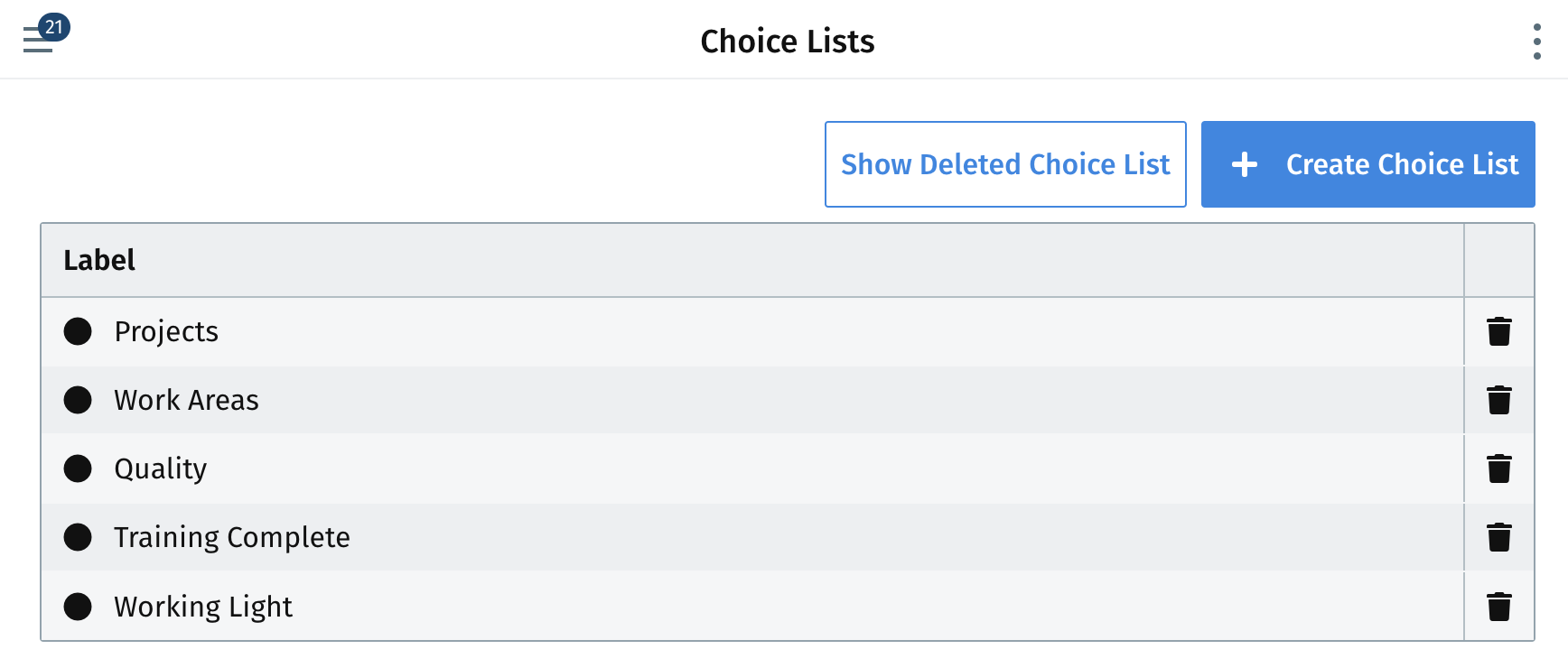Sort by the Label column header
Image resolution: width=1568 pixels, height=668 pixels.
click(x=99, y=260)
